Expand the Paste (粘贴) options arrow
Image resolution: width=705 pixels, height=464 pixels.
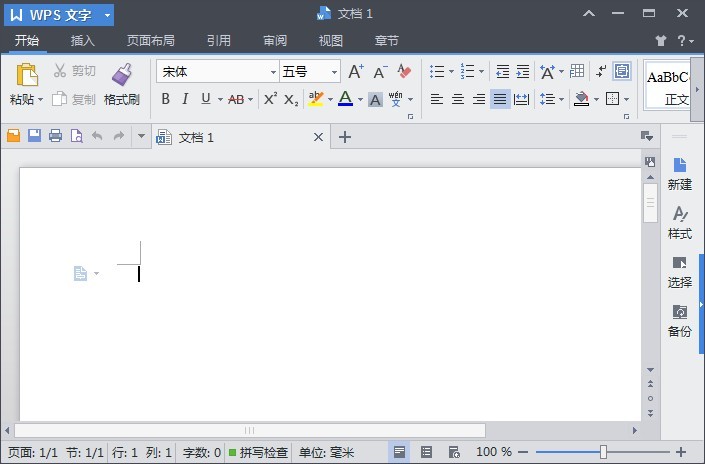coord(40,100)
